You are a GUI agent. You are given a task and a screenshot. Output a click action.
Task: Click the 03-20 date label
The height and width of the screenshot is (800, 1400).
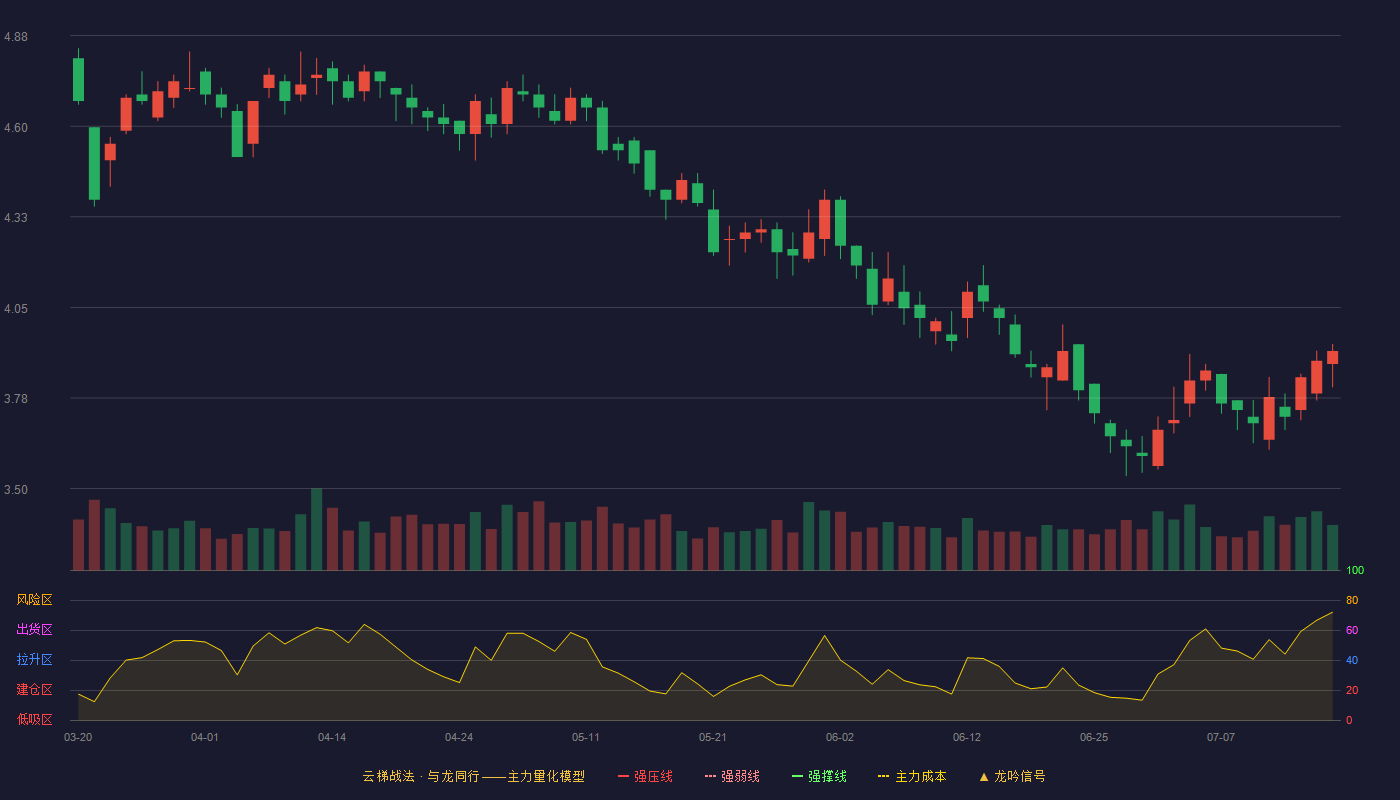coord(78,737)
